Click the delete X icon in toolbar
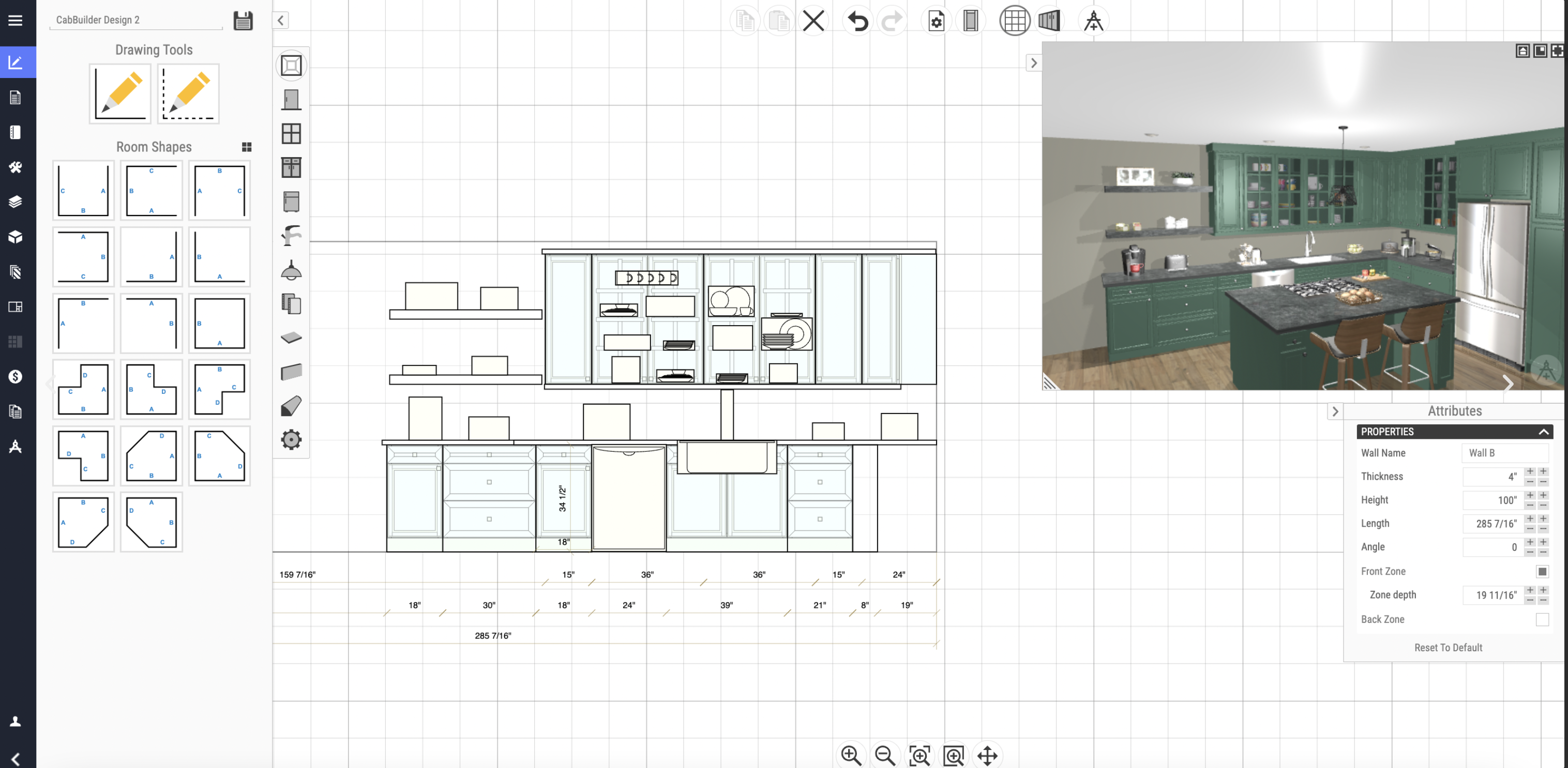 [813, 21]
